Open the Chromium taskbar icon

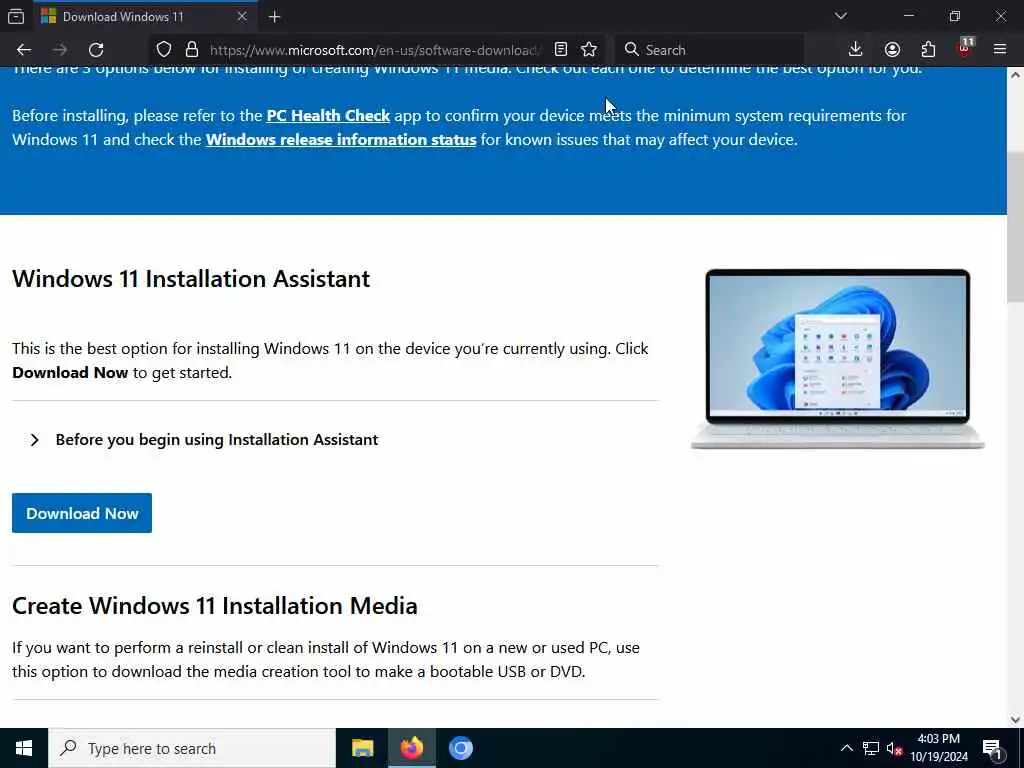coord(460,748)
